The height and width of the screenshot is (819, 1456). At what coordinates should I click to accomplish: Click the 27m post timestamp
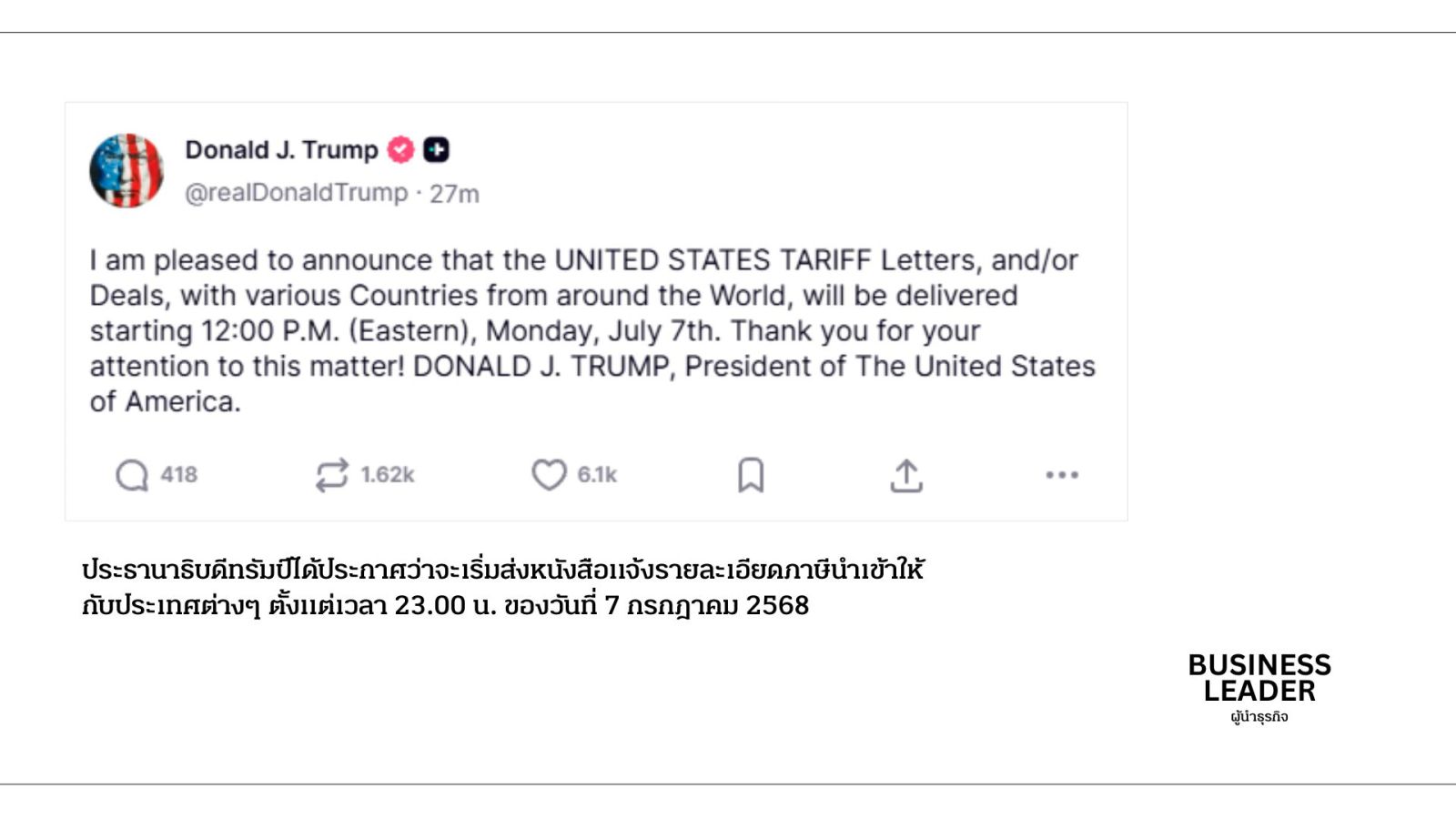pyautogui.click(x=454, y=194)
